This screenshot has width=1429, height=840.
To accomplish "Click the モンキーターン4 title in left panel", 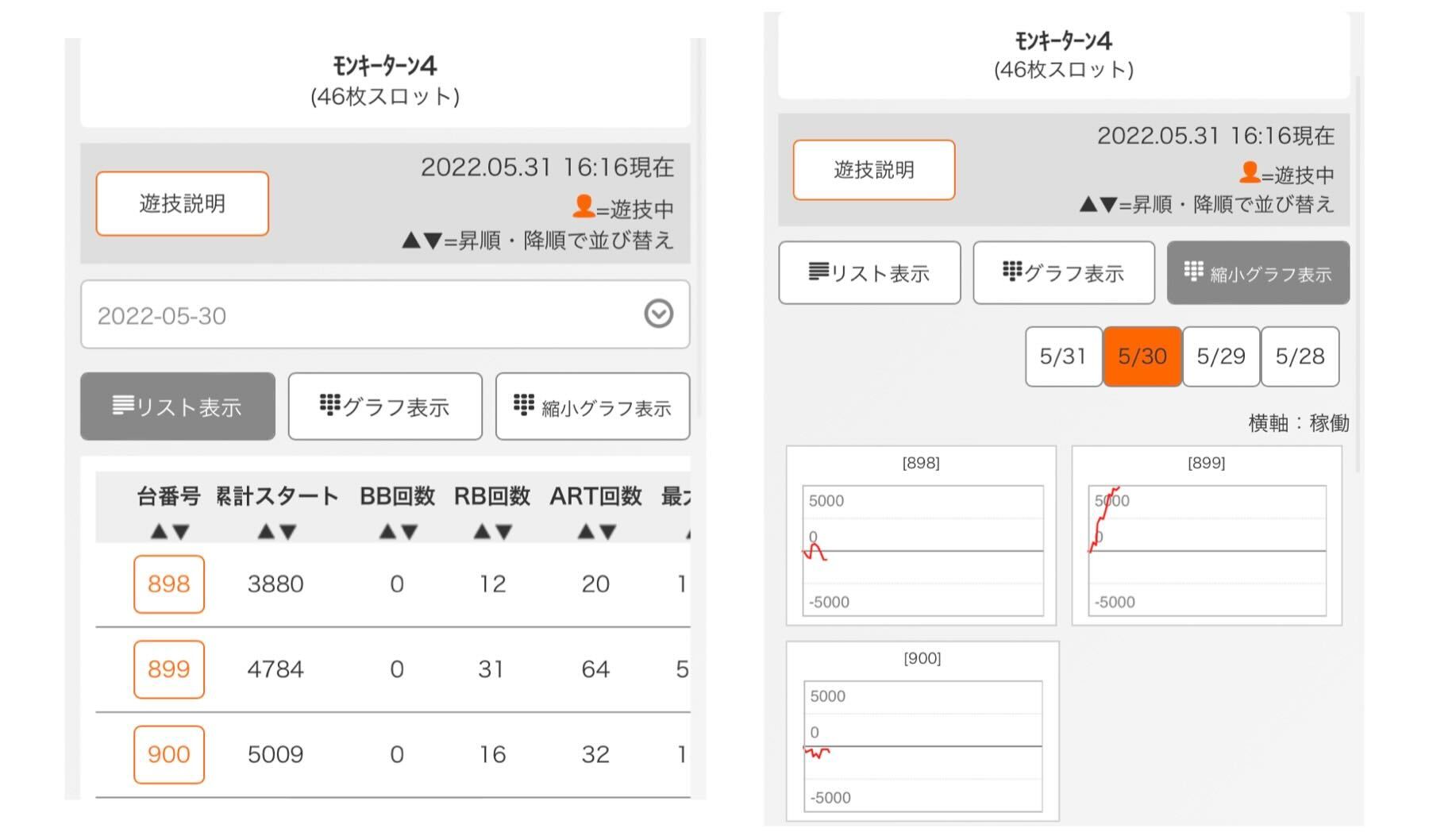I will [385, 65].
